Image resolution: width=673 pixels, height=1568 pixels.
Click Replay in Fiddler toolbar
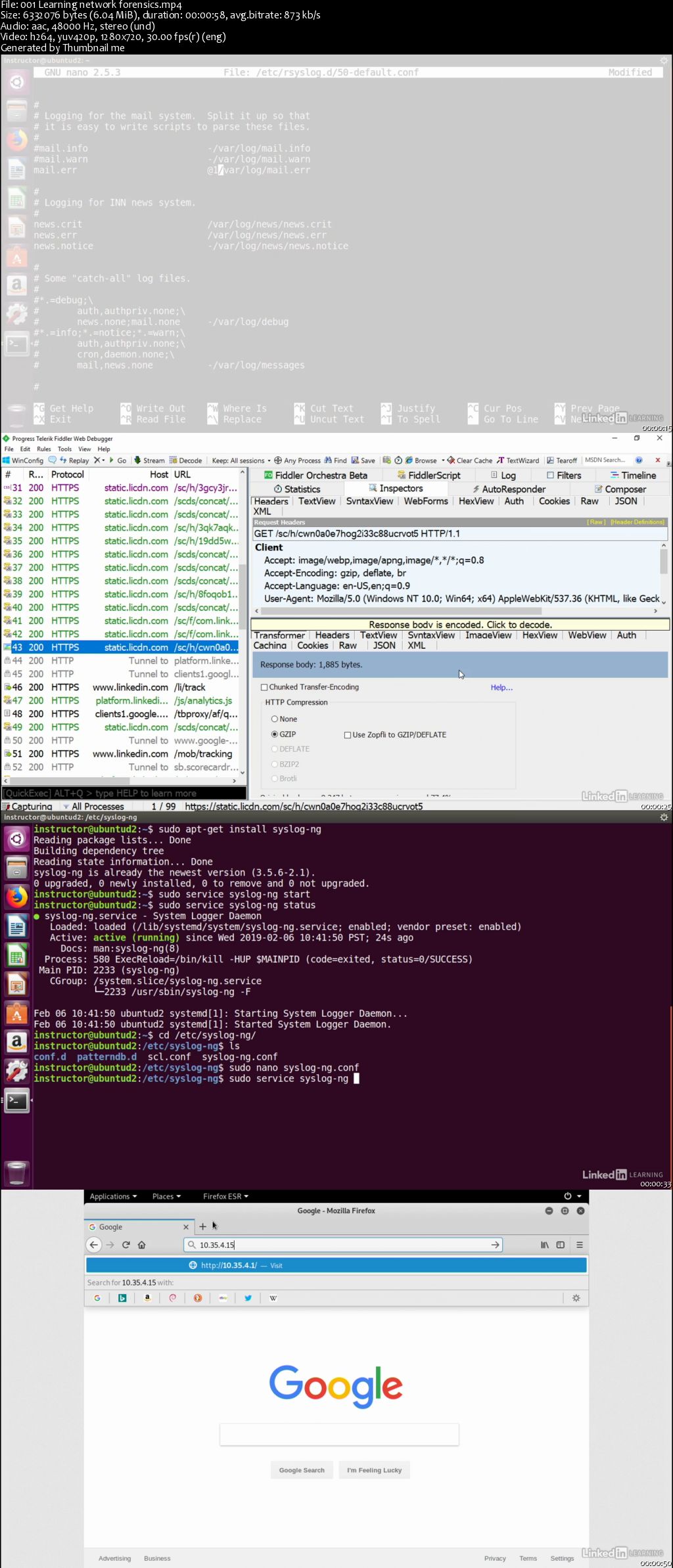click(x=74, y=460)
